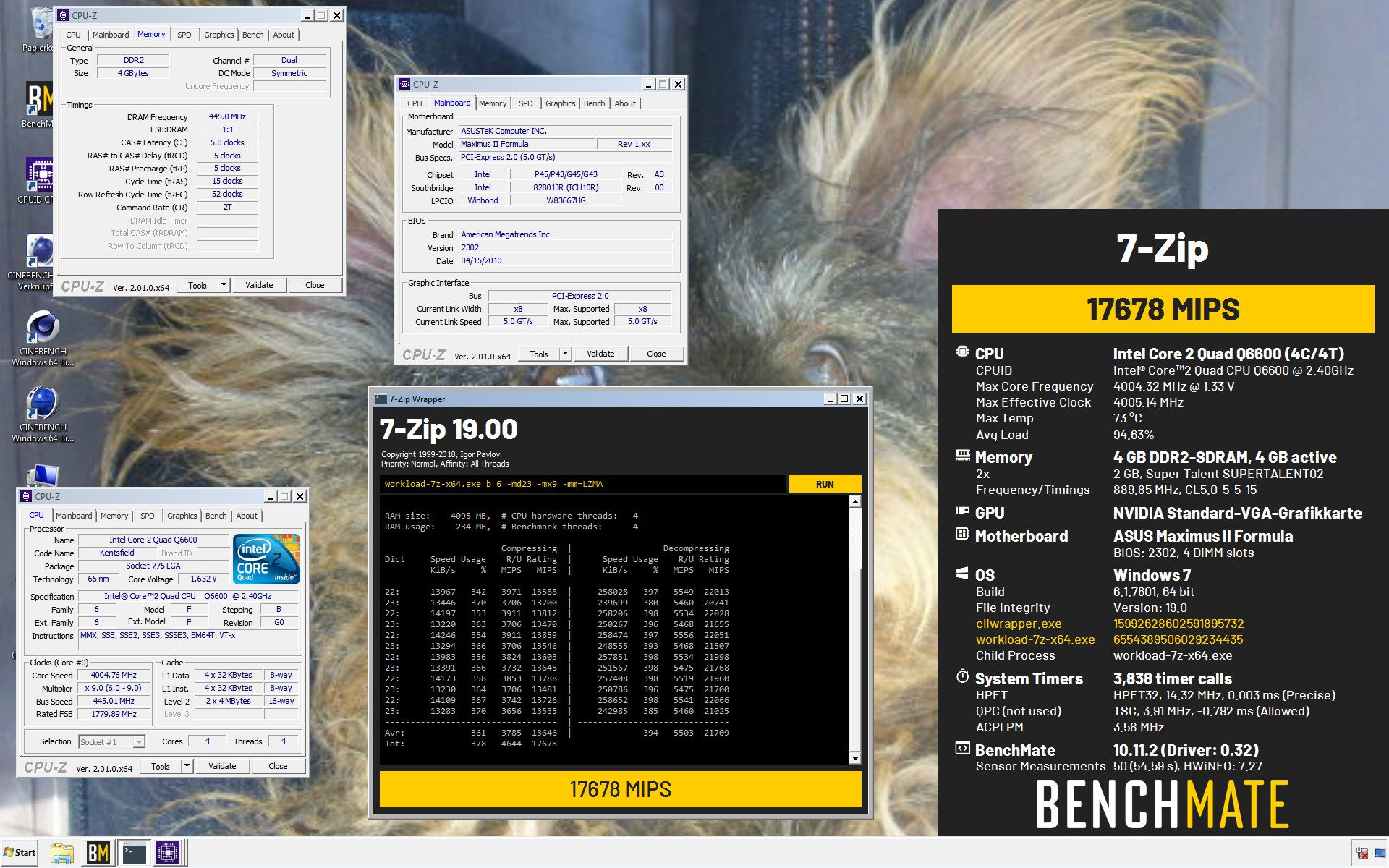
Task: Switch to BenchMate in the taskbar
Action: click(x=98, y=853)
